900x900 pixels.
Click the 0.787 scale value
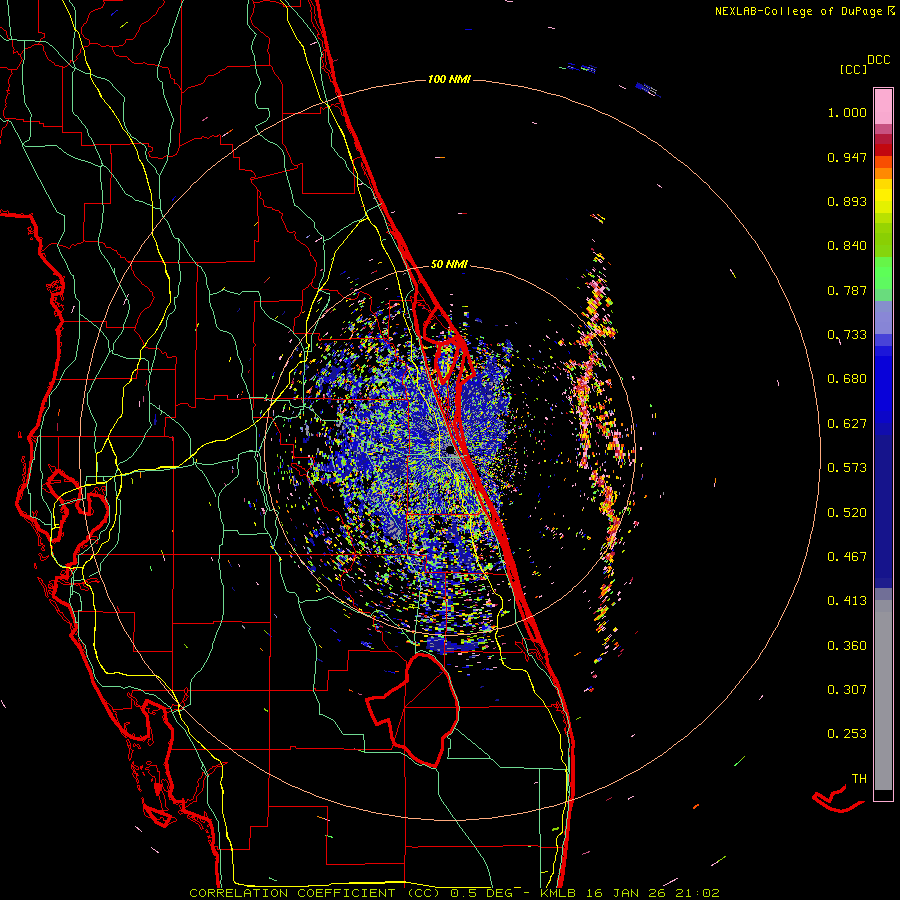(x=847, y=290)
